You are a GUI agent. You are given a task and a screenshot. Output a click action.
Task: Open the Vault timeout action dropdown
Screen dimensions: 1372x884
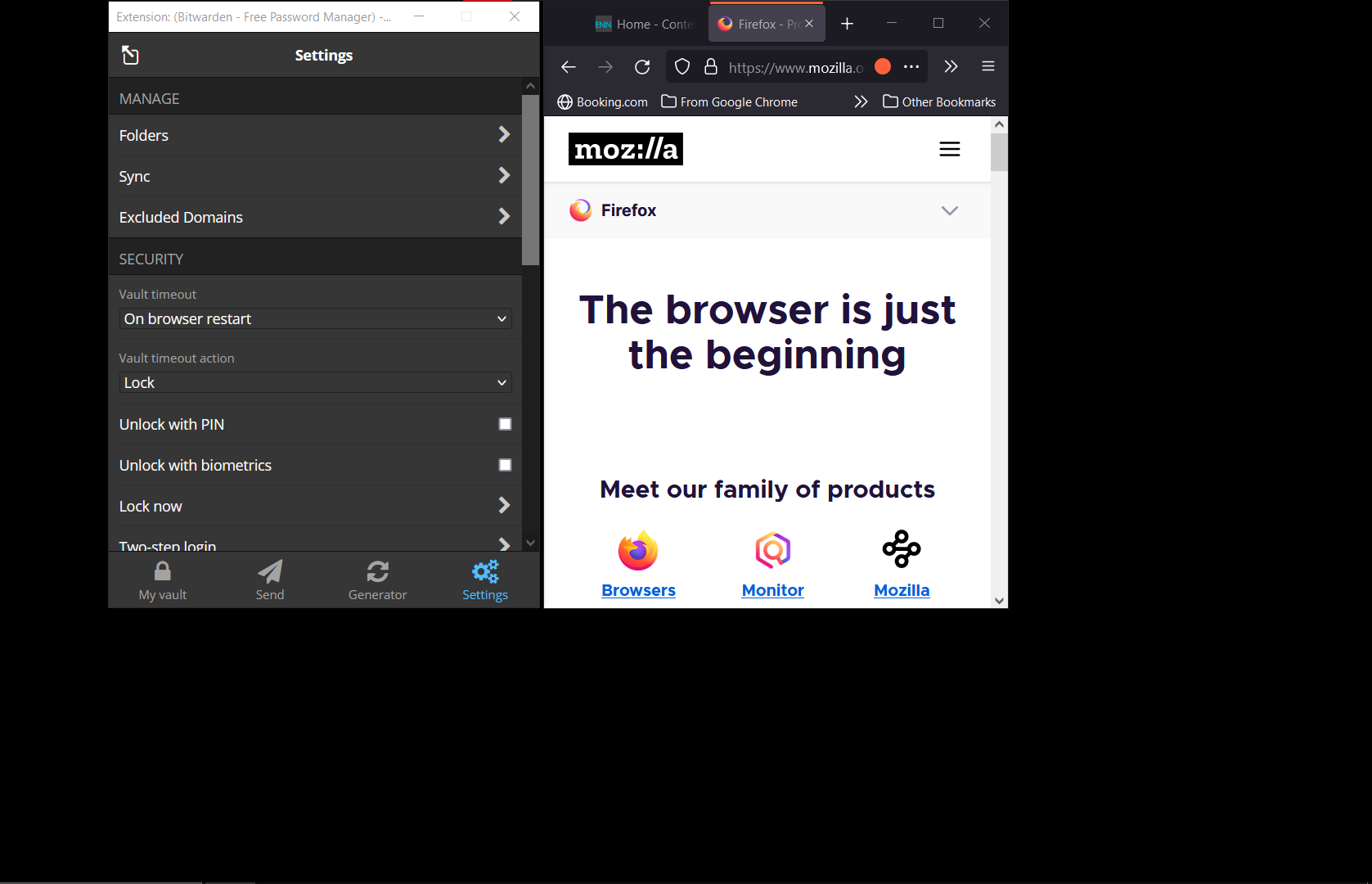[316, 382]
